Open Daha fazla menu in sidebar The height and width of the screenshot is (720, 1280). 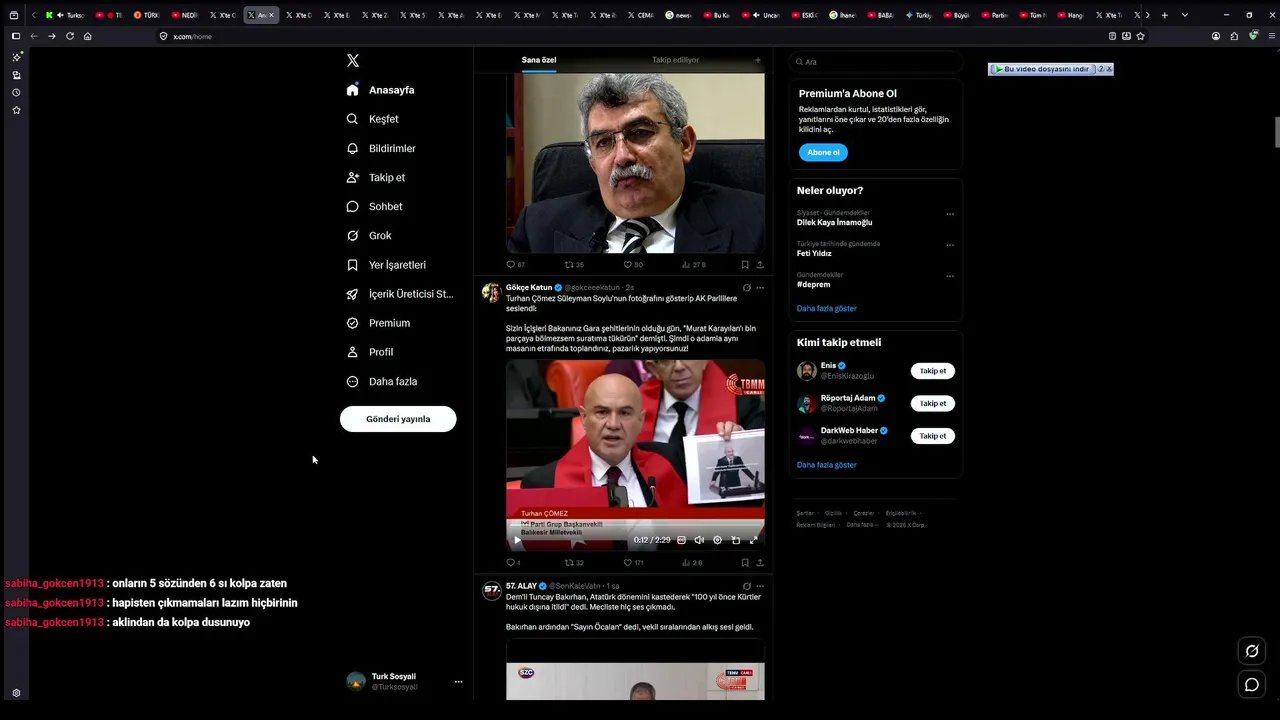point(382,381)
